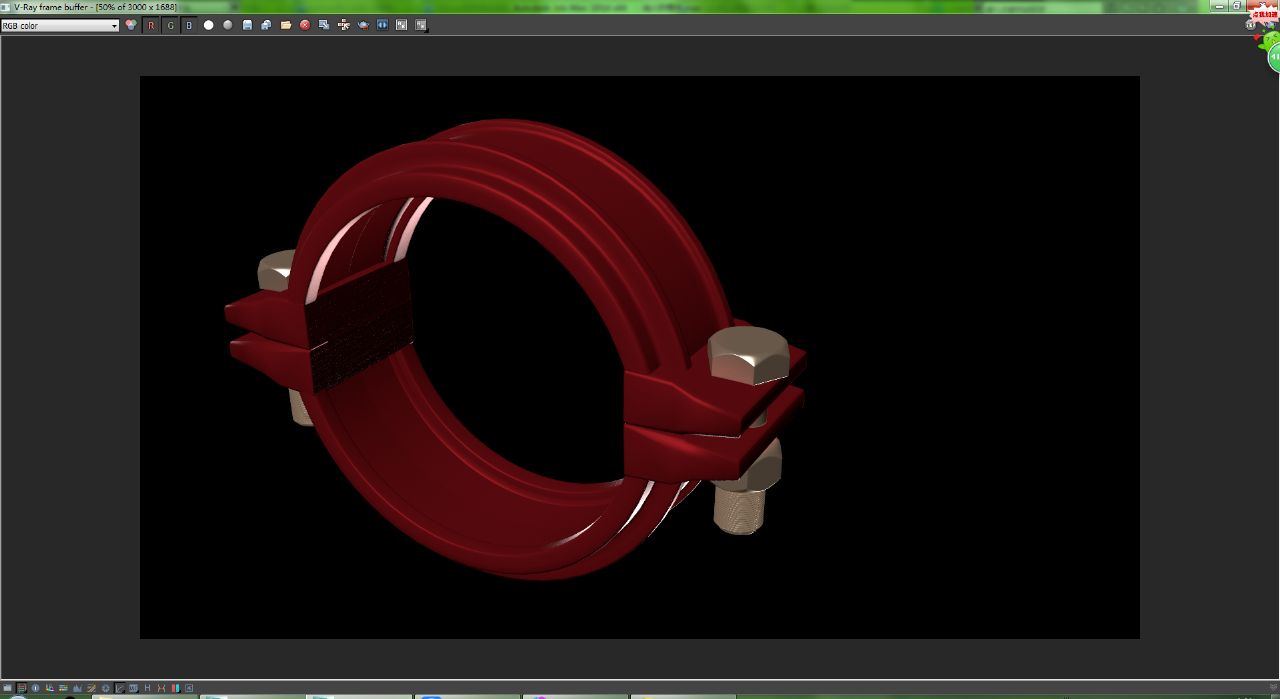Minimize the V-Ray frame buffer window
The image size is (1280, 699).
point(1220,6)
